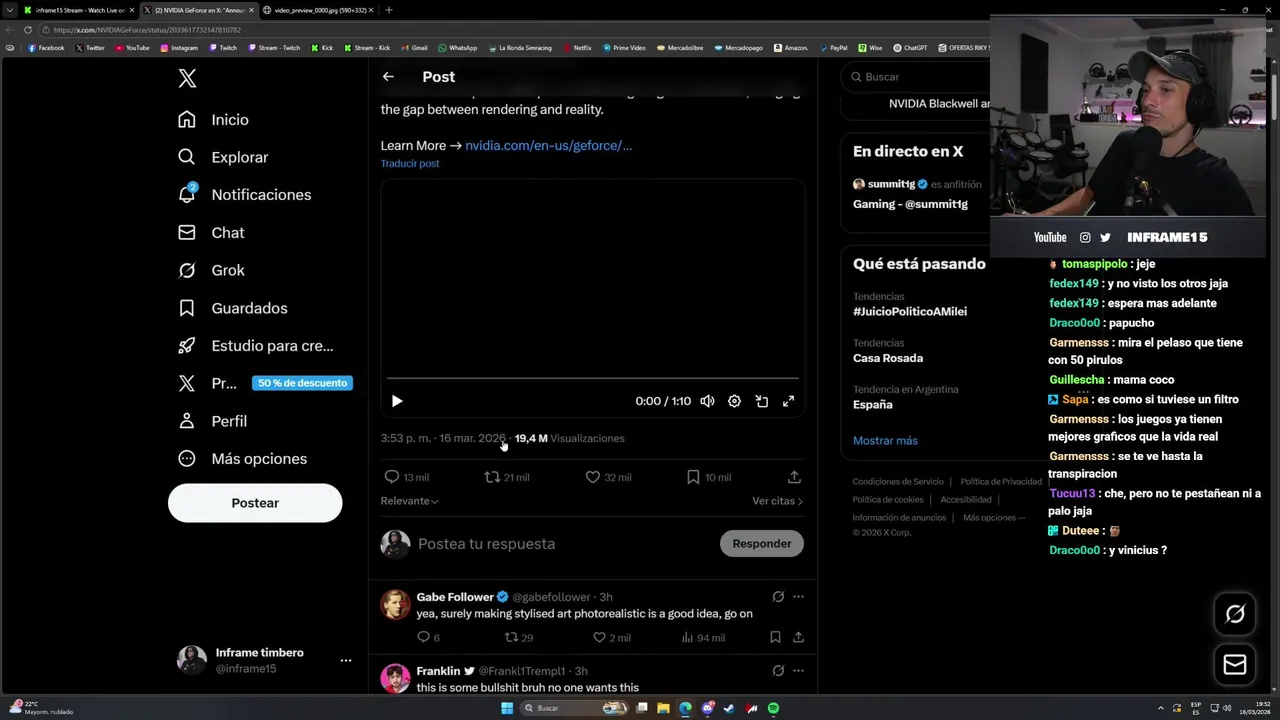Open Gabe Follower's profile avatar
The width and height of the screenshot is (1280, 720).
point(396,605)
